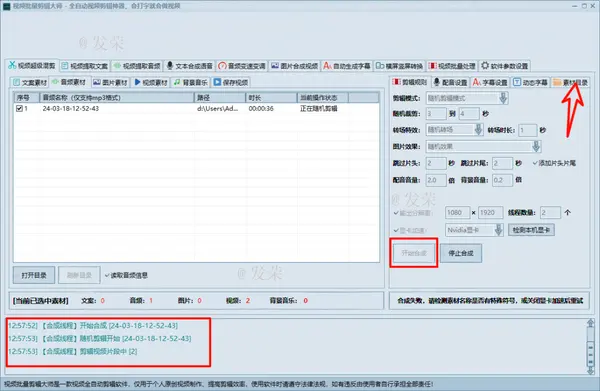Click the note icon of 文案素材 tab
The height and width of the screenshot is (391, 600).
[x=16, y=82]
